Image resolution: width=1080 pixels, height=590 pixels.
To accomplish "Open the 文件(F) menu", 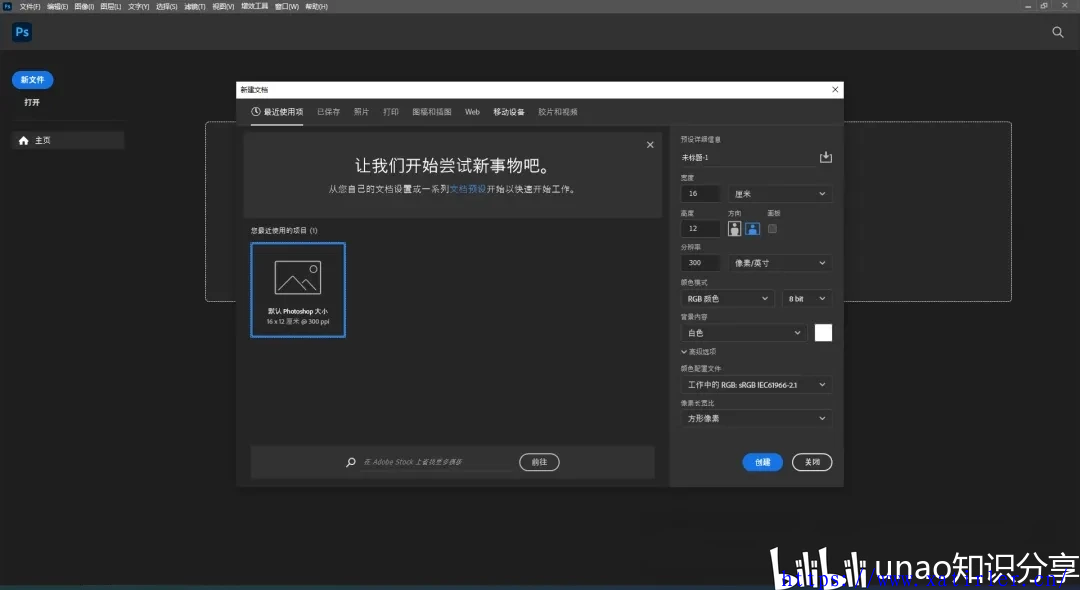I will (30, 6).
